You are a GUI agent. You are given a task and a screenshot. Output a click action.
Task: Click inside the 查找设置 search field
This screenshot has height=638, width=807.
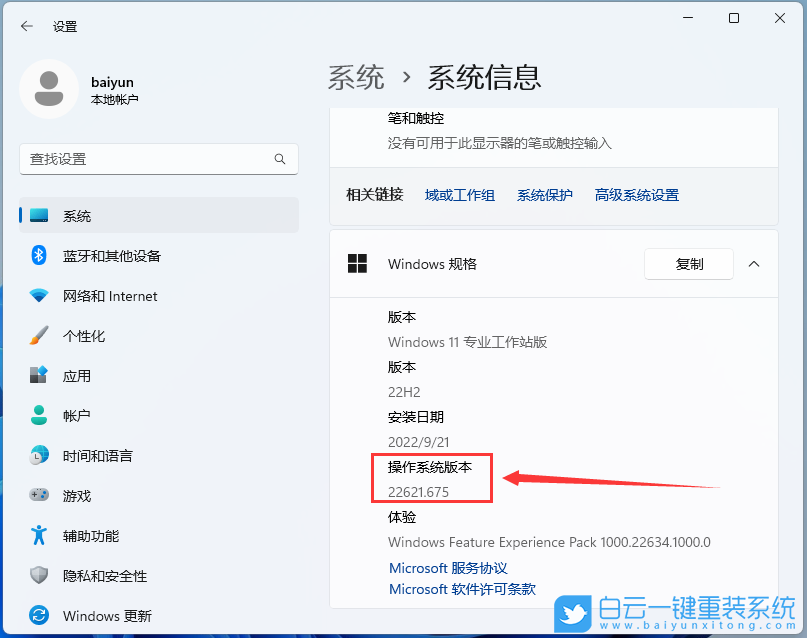(x=150, y=159)
